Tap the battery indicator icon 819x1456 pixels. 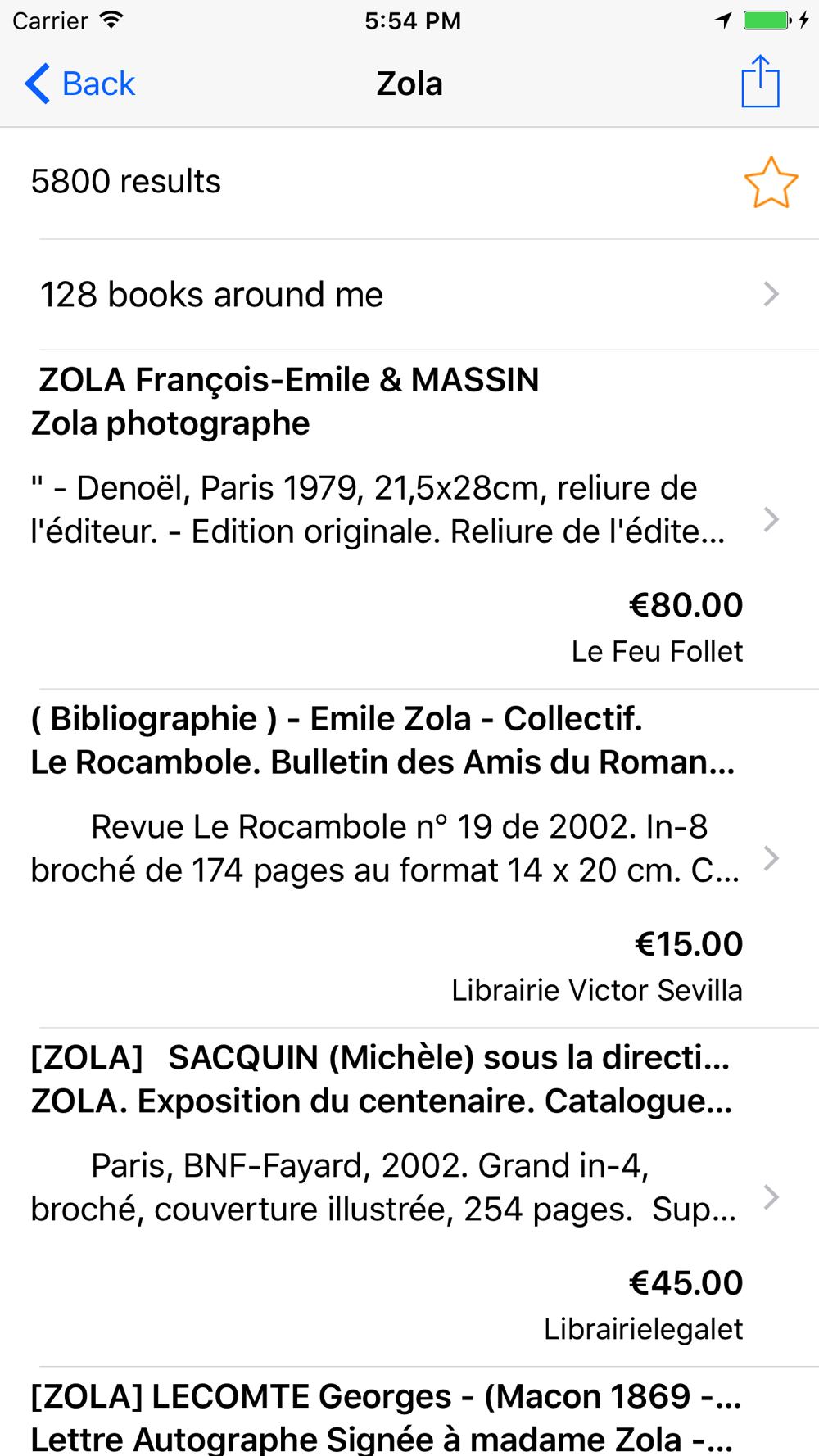click(x=767, y=20)
